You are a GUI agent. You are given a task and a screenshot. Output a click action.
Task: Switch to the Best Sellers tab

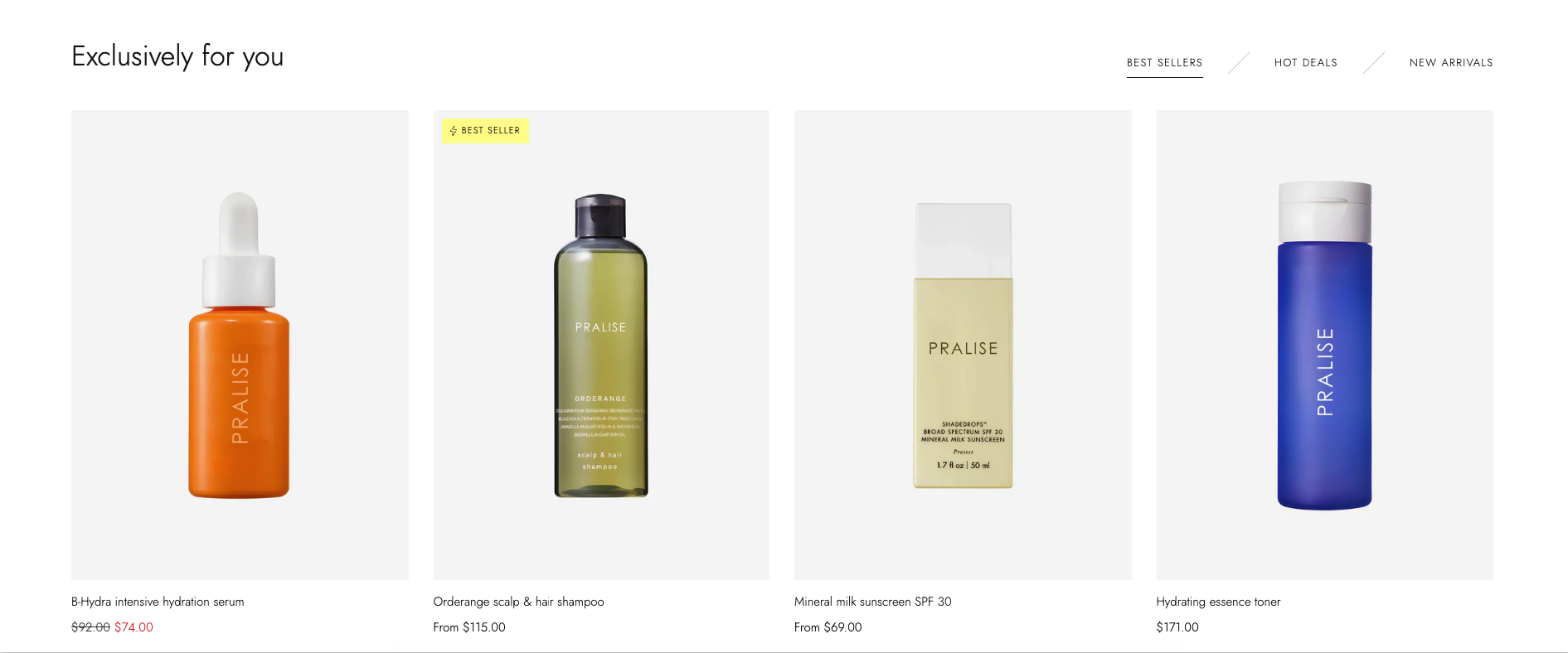[x=1164, y=63]
